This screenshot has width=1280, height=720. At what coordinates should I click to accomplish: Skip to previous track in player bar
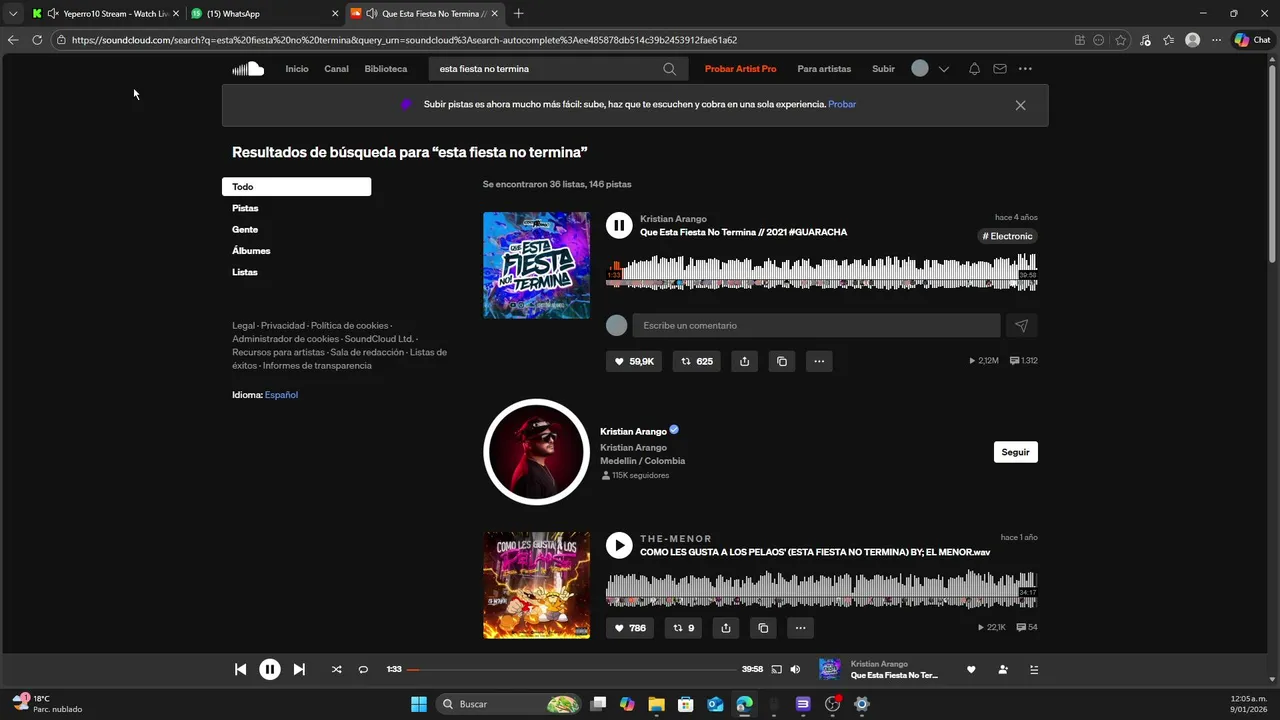[x=240, y=670]
